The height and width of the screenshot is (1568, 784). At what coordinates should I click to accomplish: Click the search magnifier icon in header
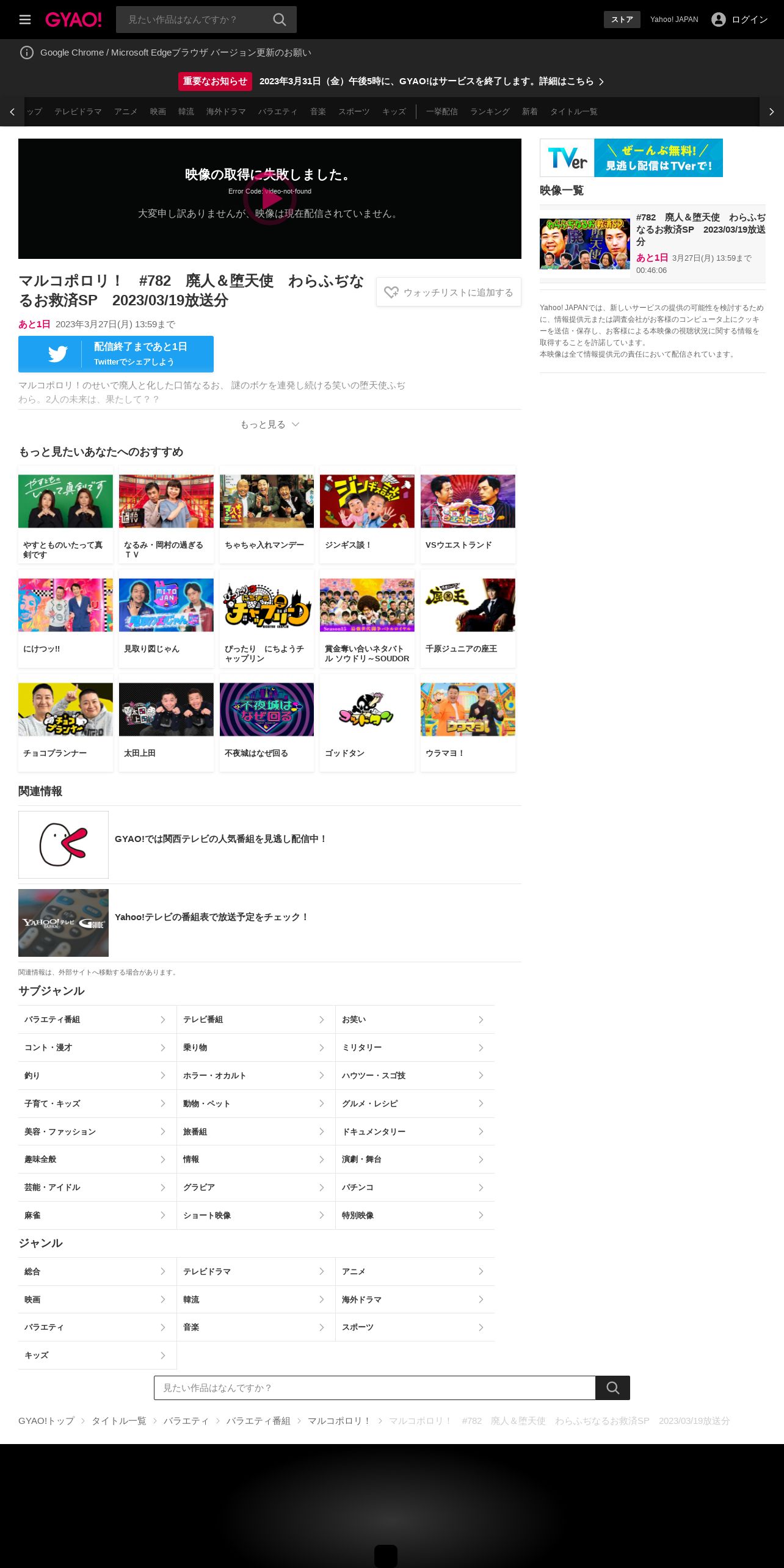pos(280,20)
